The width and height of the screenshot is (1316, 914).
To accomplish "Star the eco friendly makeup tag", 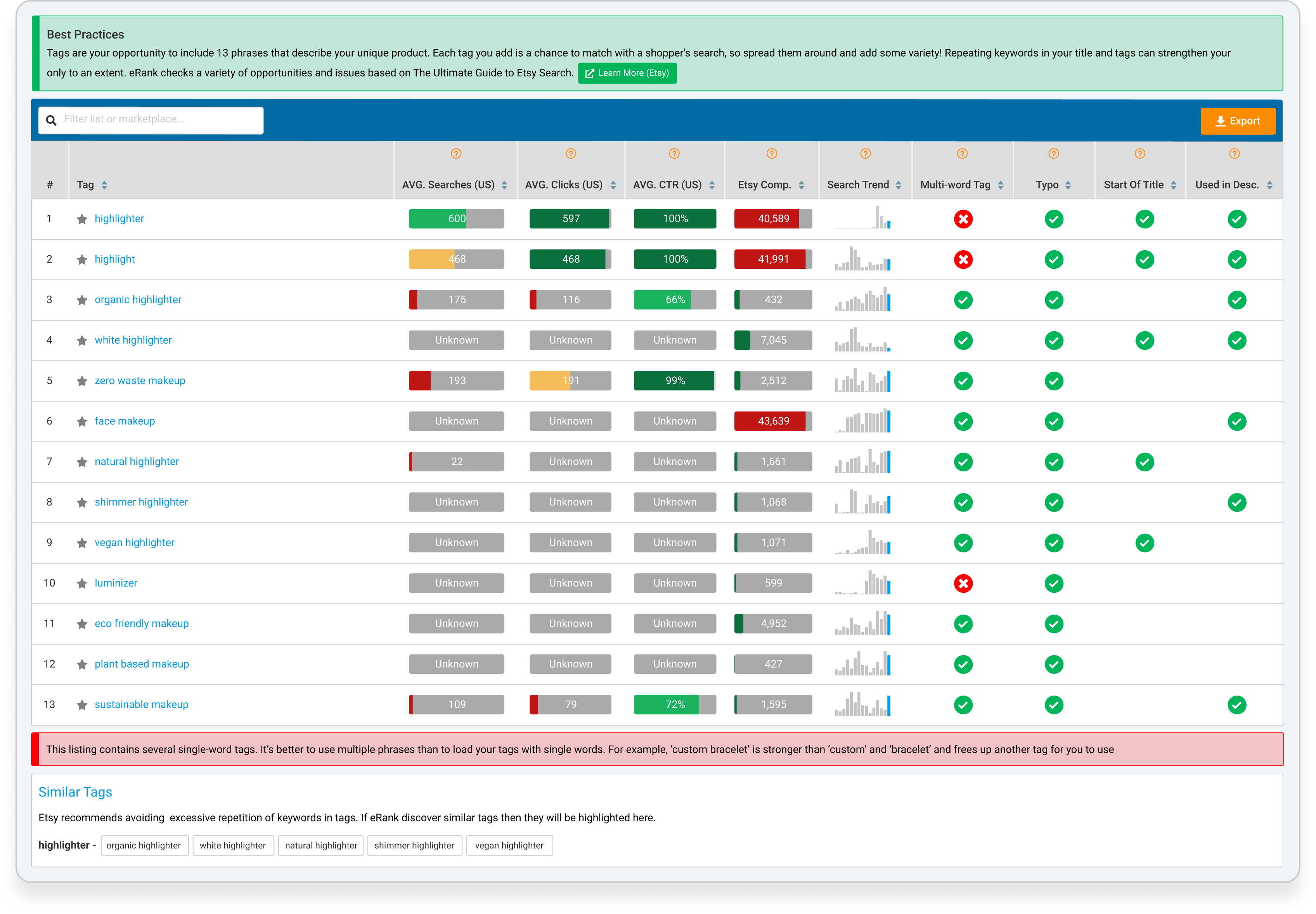I will click(x=82, y=624).
